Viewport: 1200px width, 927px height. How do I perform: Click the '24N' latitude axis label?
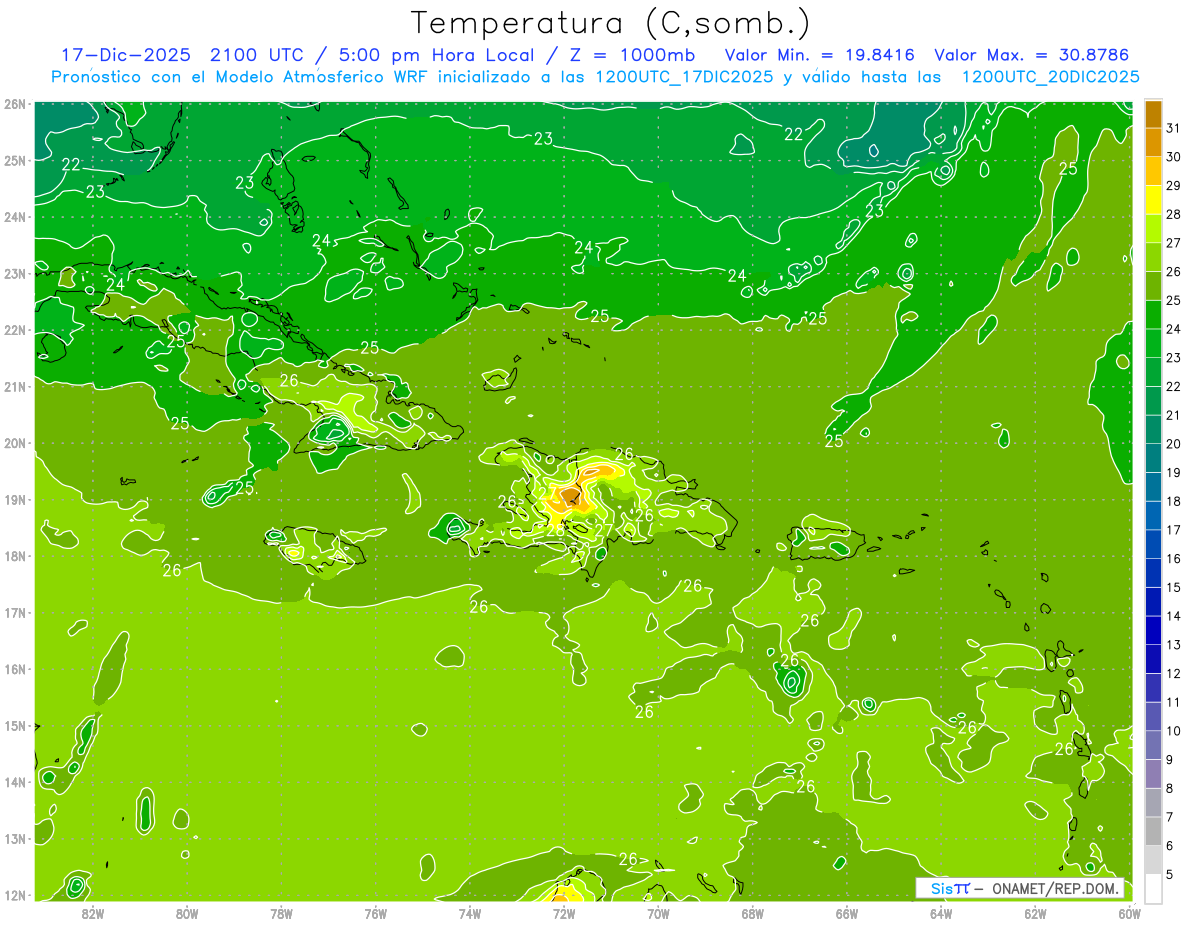point(16,217)
